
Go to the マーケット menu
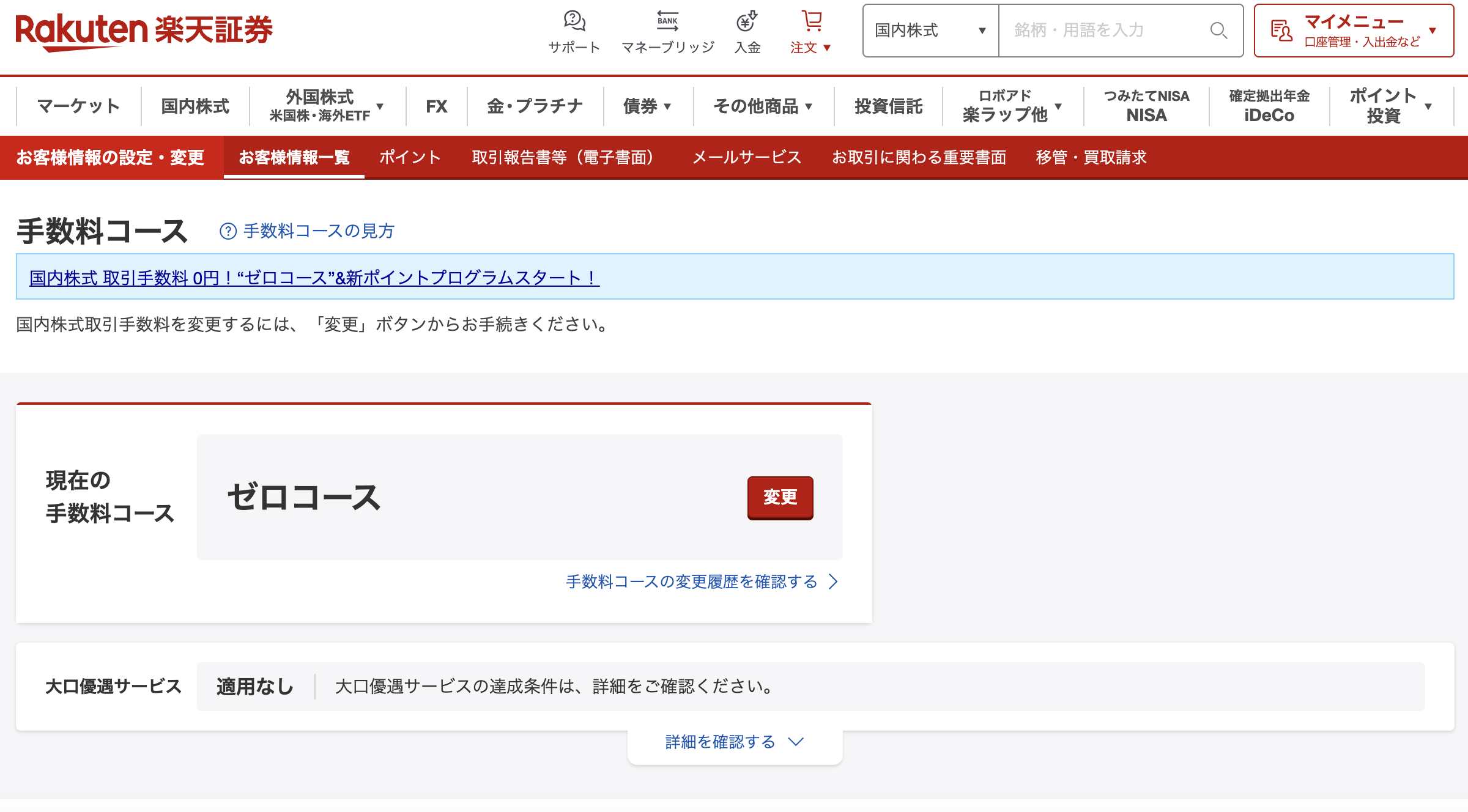click(x=79, y=106)
